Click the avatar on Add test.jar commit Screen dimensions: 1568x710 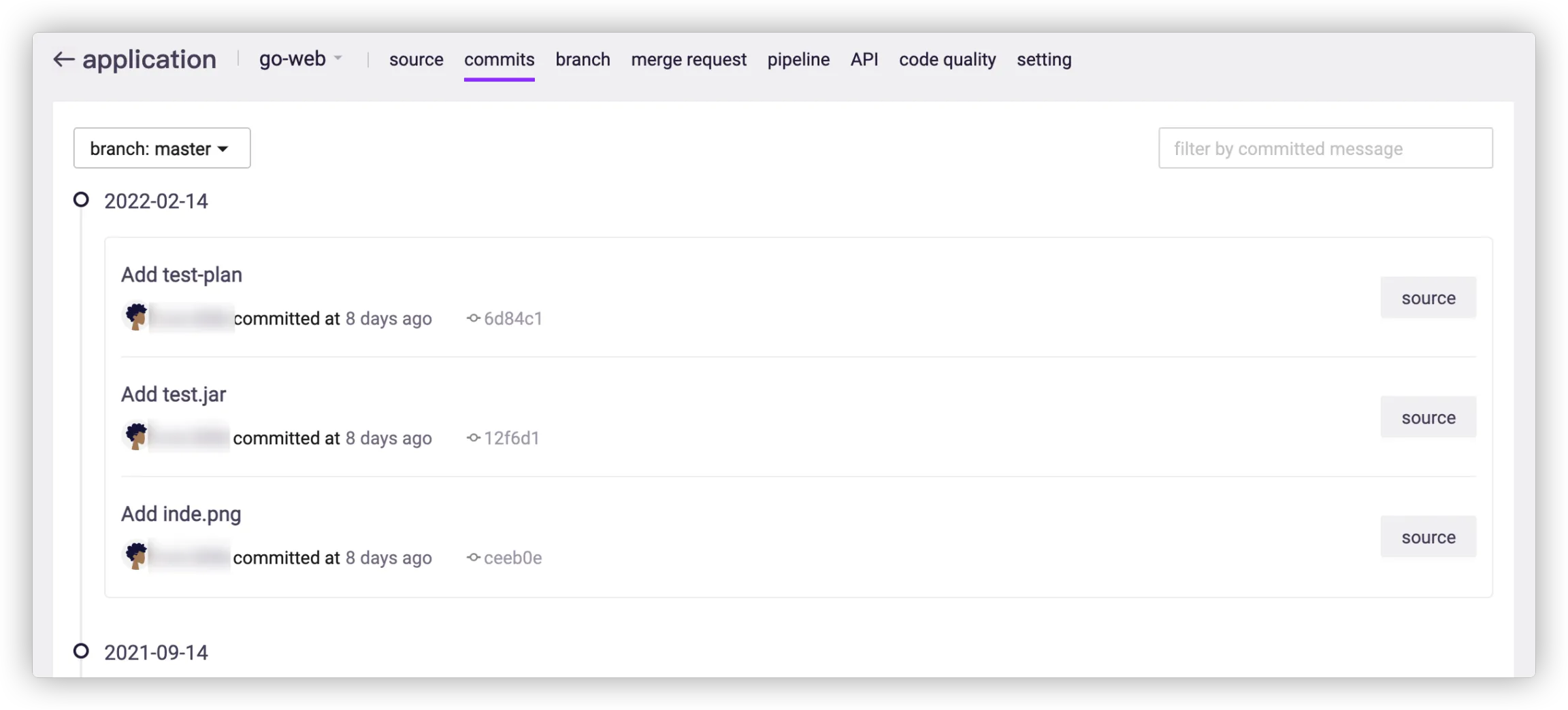click(x=136, y=437)
